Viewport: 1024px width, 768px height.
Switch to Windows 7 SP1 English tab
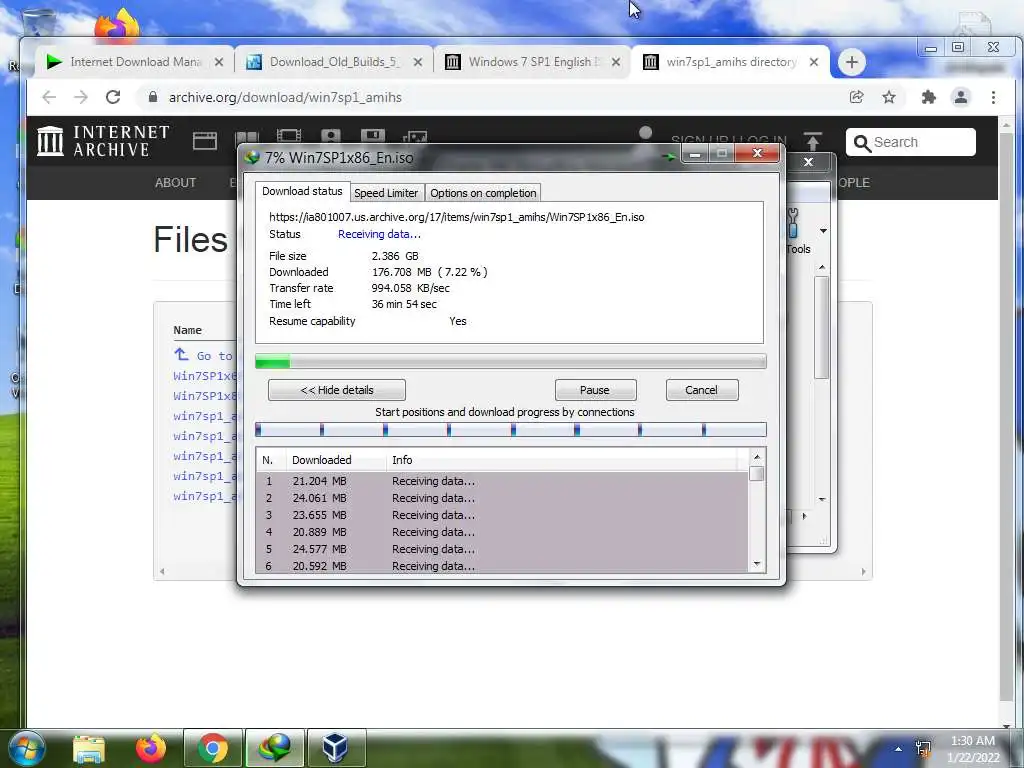coord(531,62)
